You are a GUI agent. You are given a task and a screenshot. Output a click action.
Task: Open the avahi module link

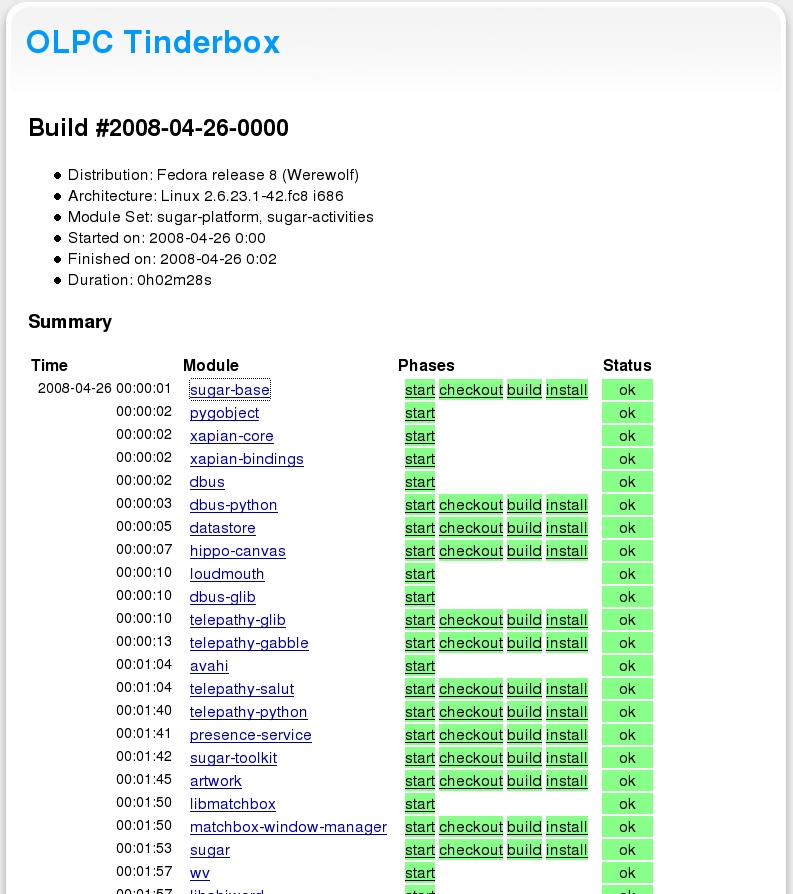(x=209, y=666)
